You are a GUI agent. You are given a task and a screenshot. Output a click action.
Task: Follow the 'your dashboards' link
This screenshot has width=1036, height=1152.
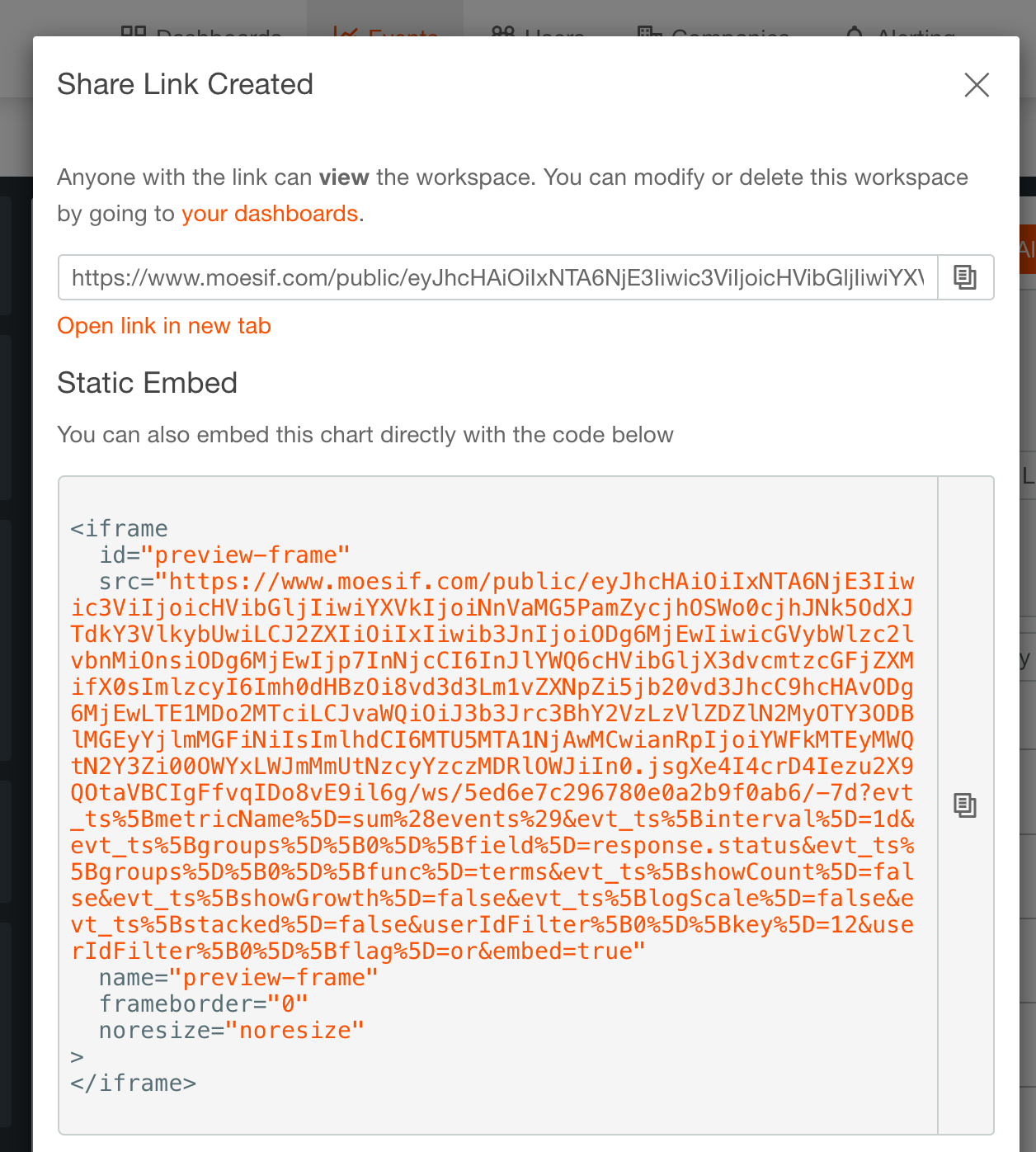[270, 213]
